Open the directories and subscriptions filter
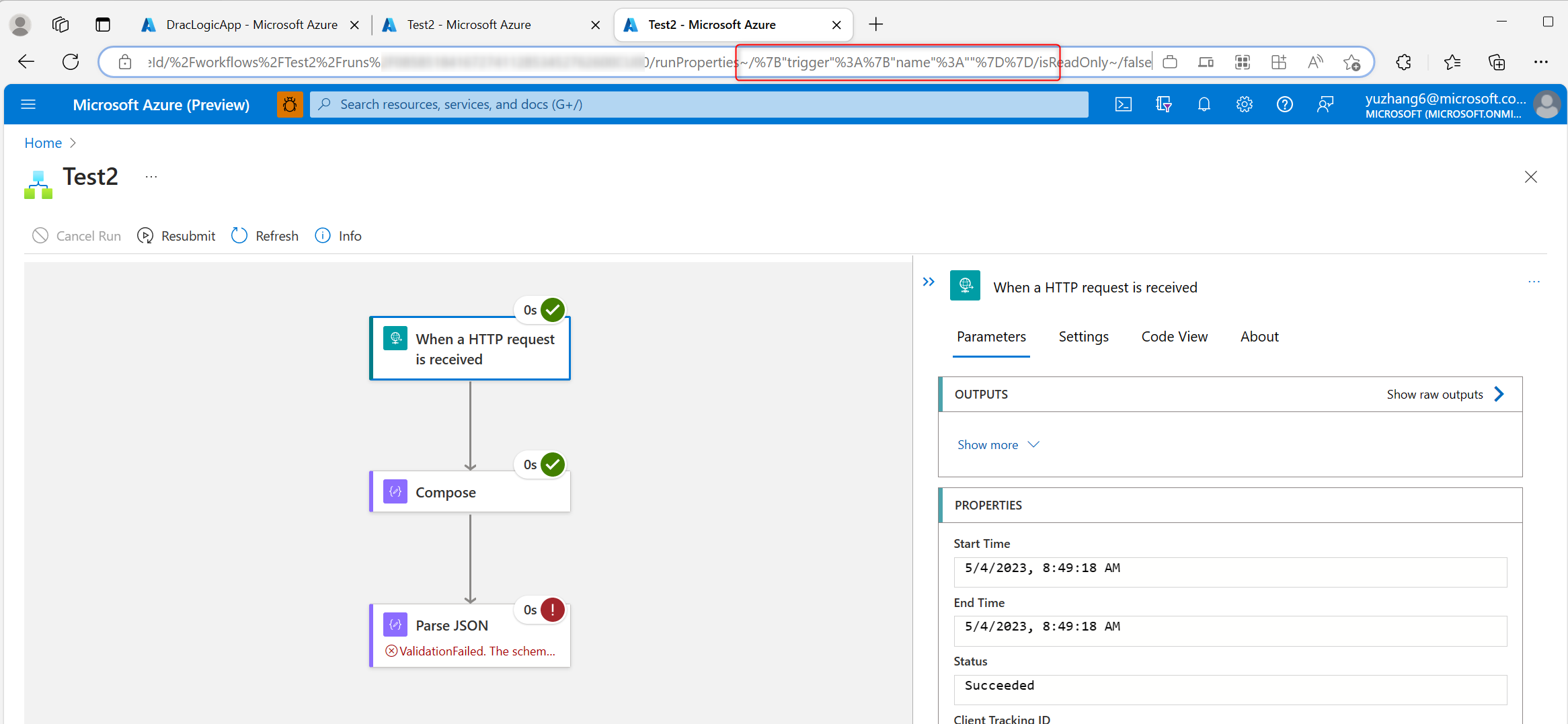Screen dimensions: 1568x724 [x=1163, y=104]
